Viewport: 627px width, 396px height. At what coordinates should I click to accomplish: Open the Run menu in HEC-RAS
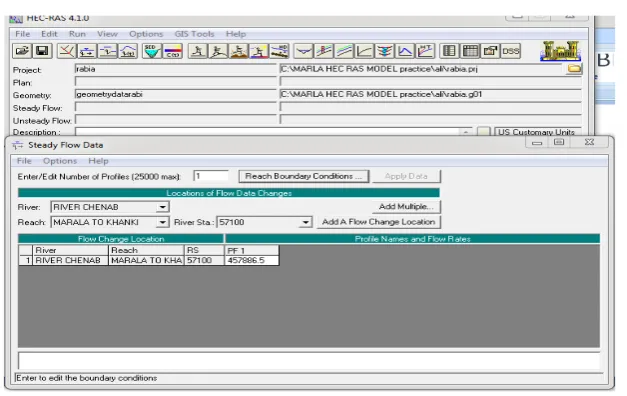(77, 34)
